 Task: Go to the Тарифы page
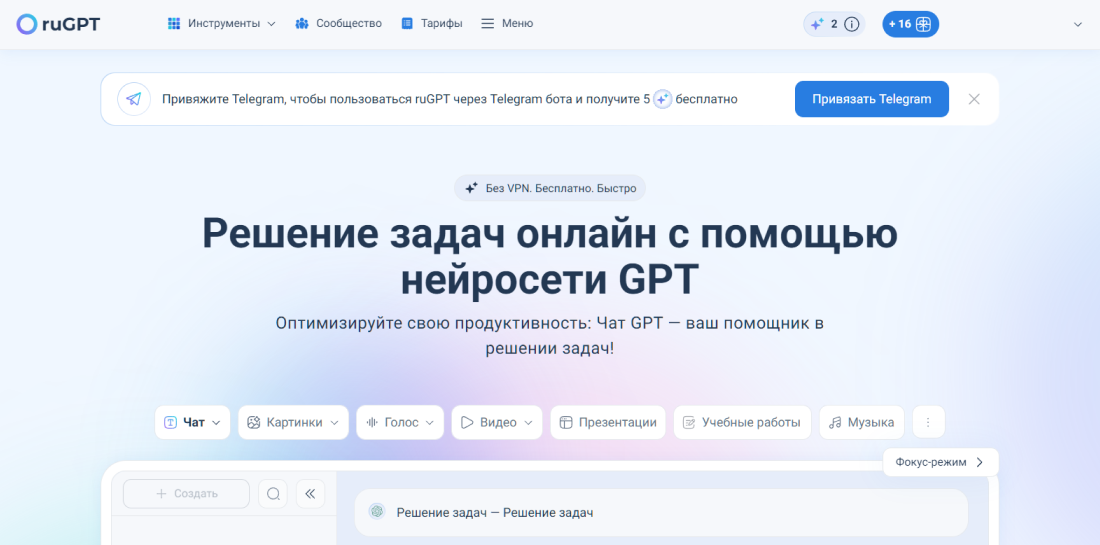coord(432,23)
